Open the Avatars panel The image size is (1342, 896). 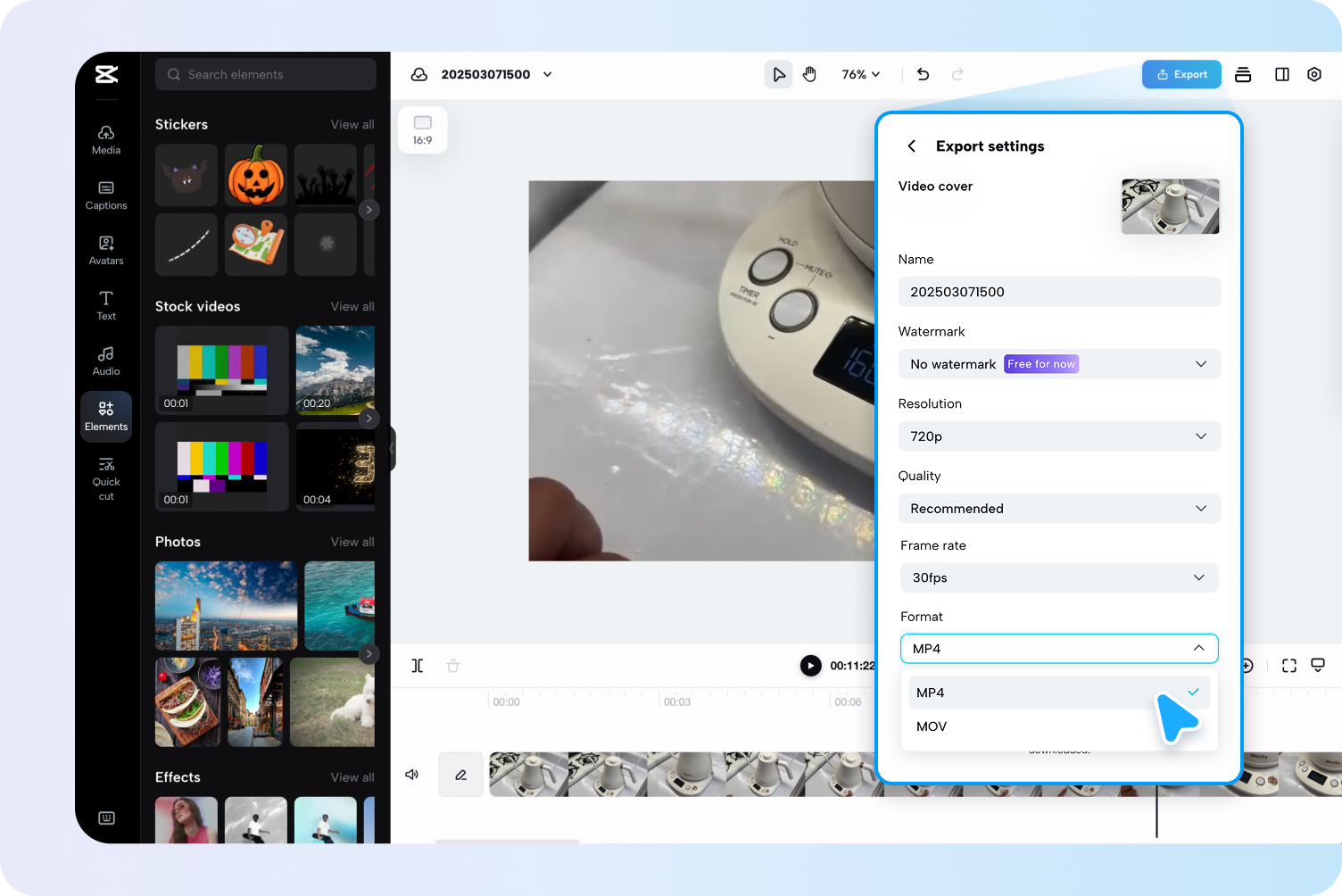click(x=106, y=251)
